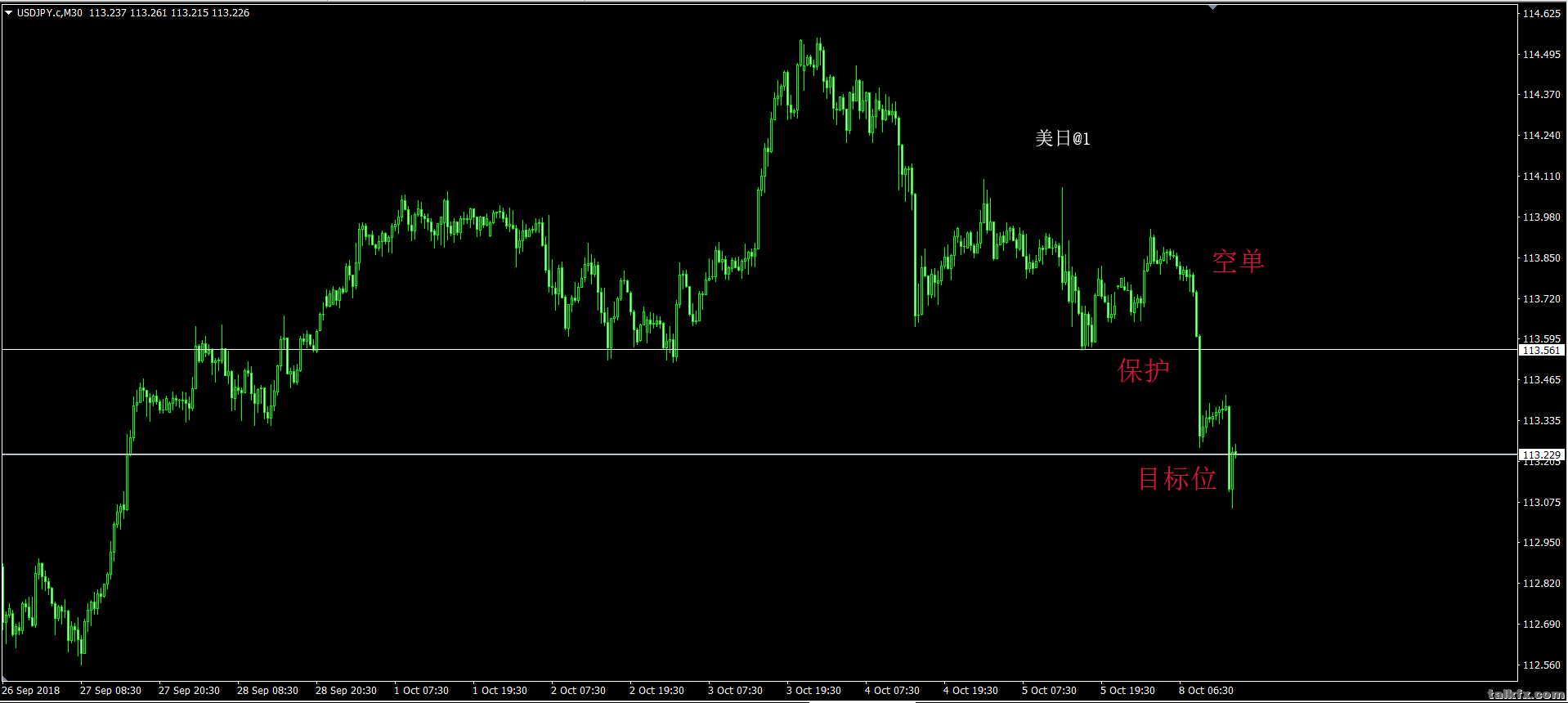The width and height of the screenshot is (1568, 703).
Task: Click the 1 Oct 07:30 time label
Action: coord(421,691)
